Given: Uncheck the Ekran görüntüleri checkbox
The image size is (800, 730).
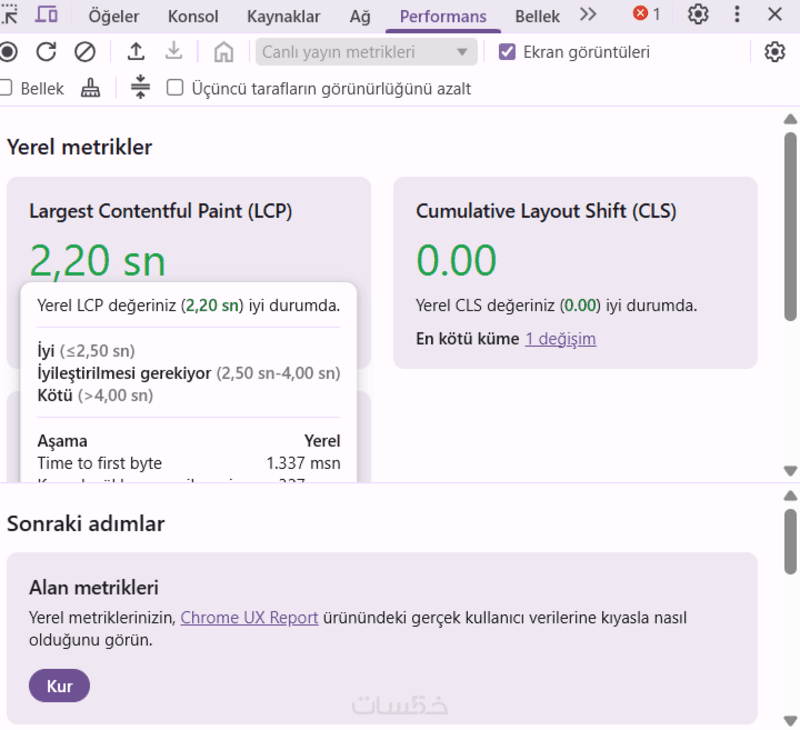Looking at the screenshot, I should pyautogui.click(x=507, y=52).
